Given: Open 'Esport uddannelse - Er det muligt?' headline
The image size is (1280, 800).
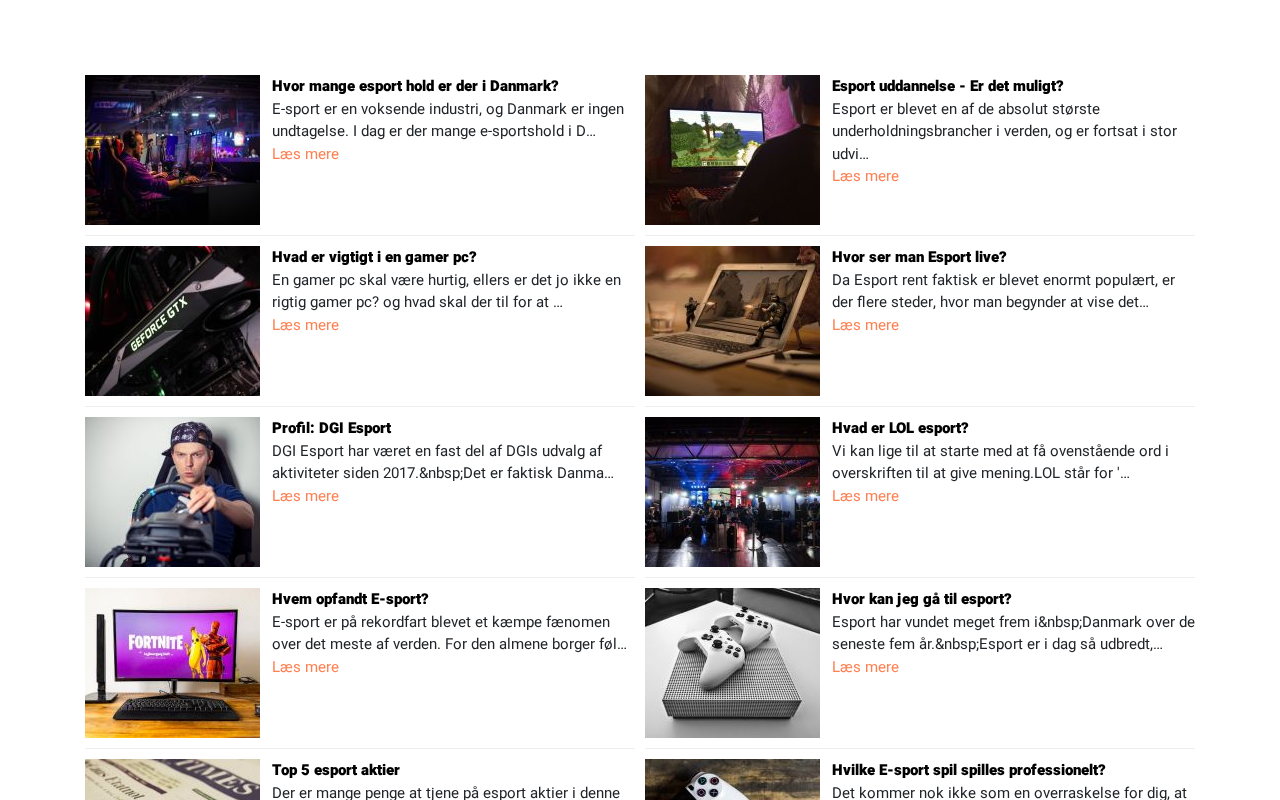Looking at the screenshot, I should click(x=948, y=86).
